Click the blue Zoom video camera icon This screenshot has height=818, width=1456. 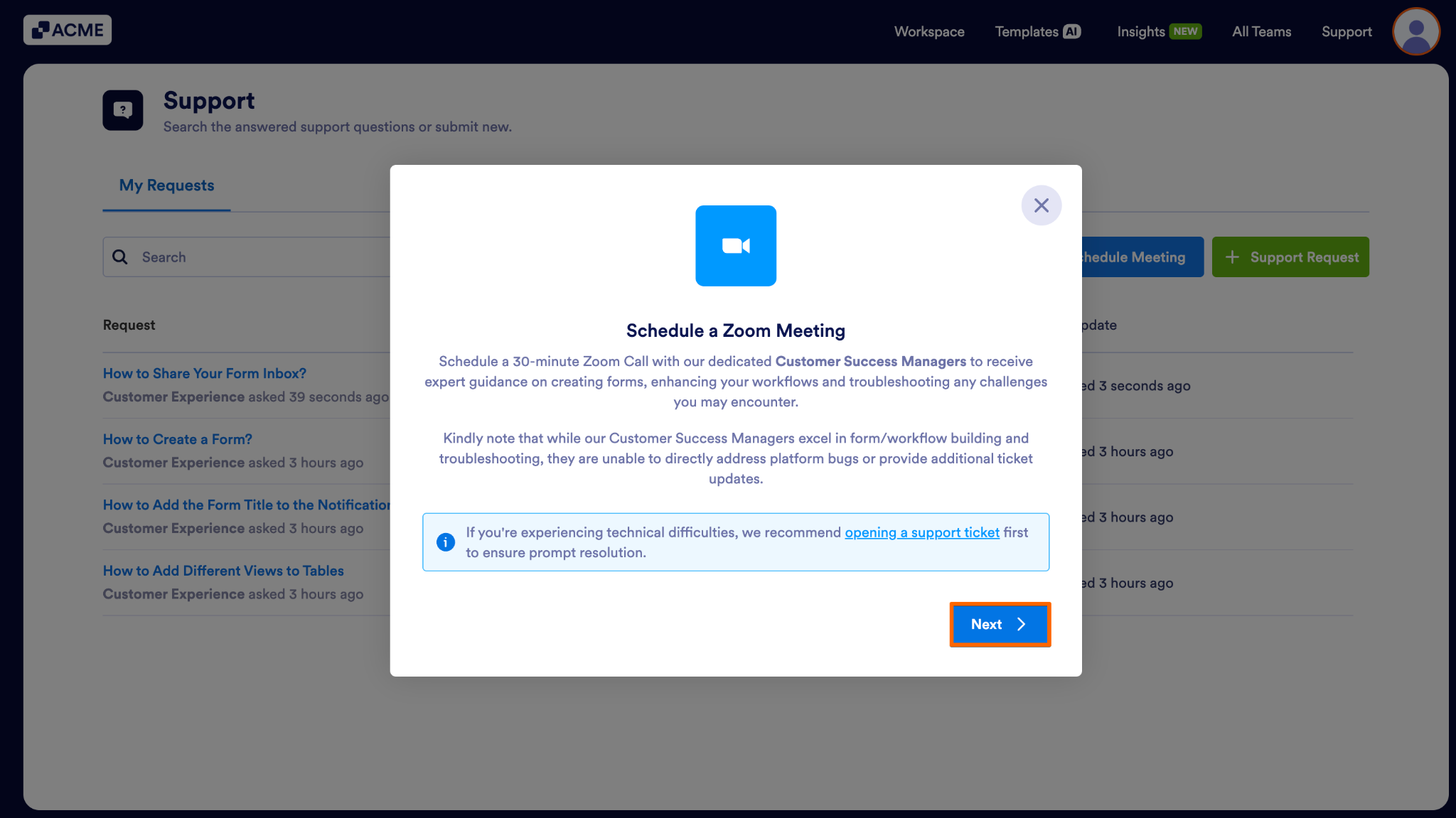tap(735, 245)
